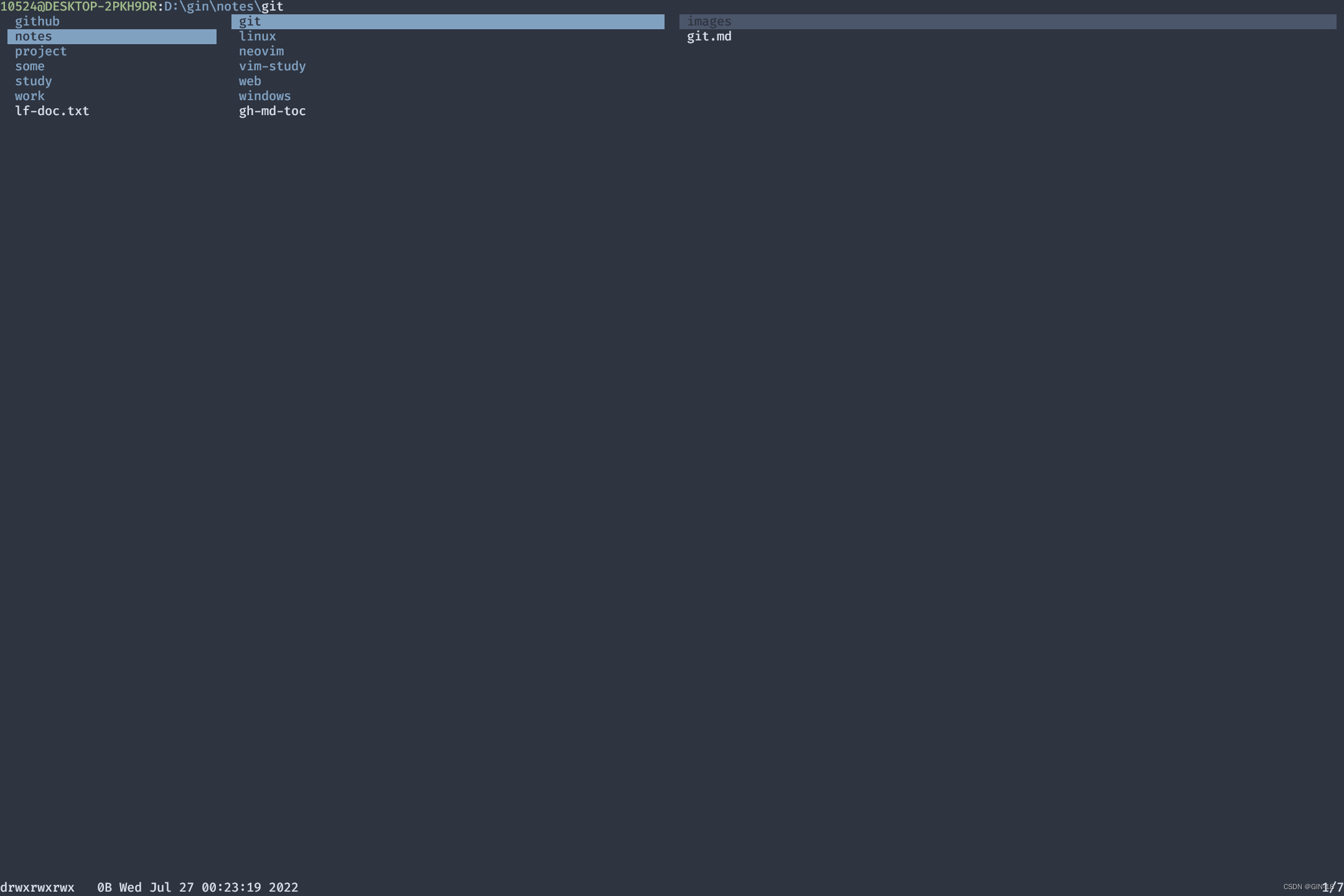Open the windows directory

264,95
